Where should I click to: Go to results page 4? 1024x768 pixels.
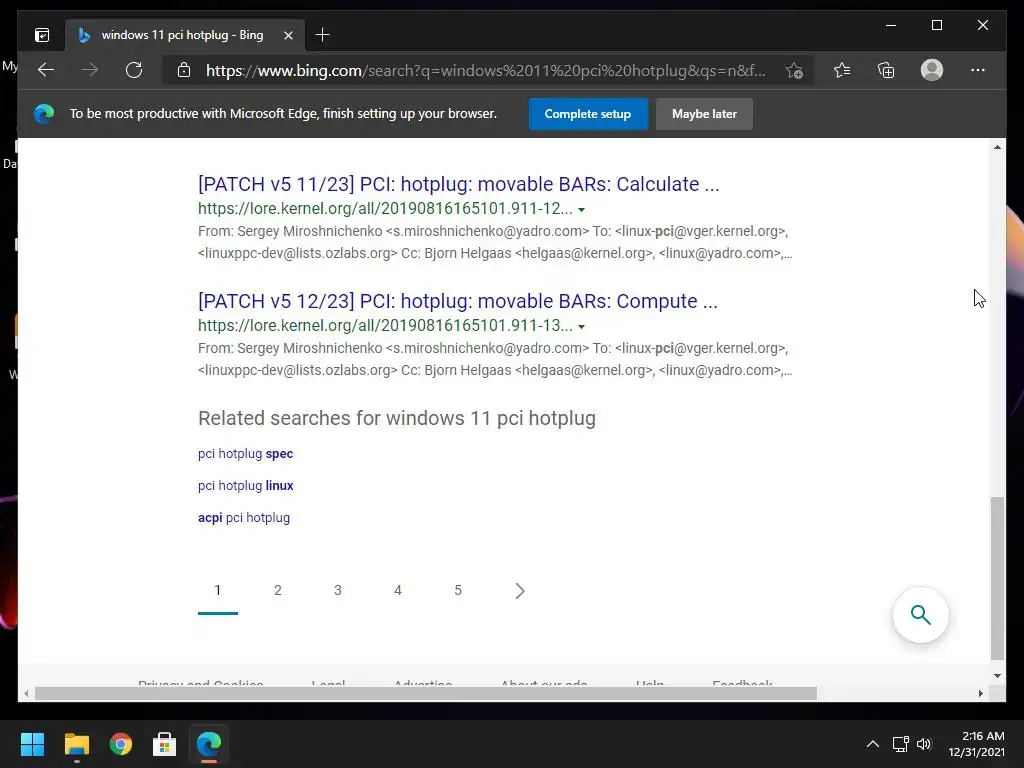pyautogui.click(x=398, y=590)
